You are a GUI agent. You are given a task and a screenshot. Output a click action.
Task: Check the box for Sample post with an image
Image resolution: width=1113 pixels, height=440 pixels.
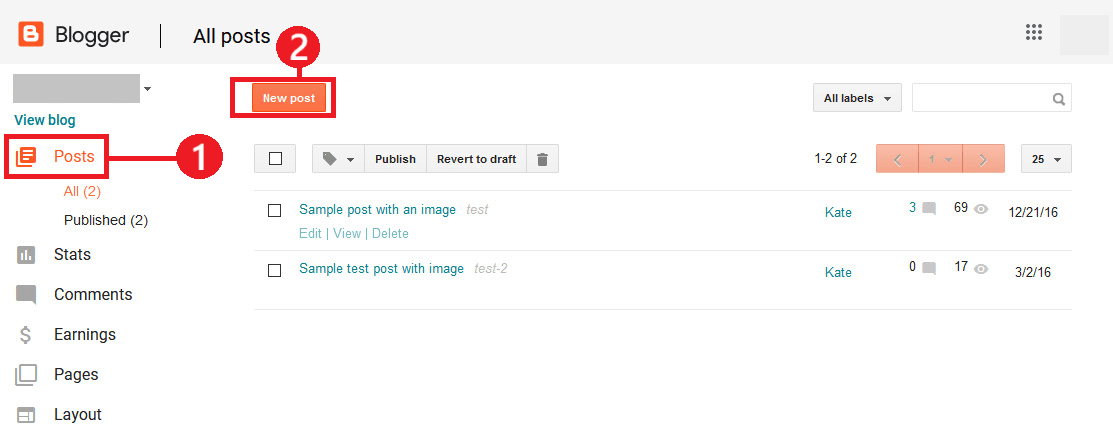pyautogui.click(x=275, y=211)
